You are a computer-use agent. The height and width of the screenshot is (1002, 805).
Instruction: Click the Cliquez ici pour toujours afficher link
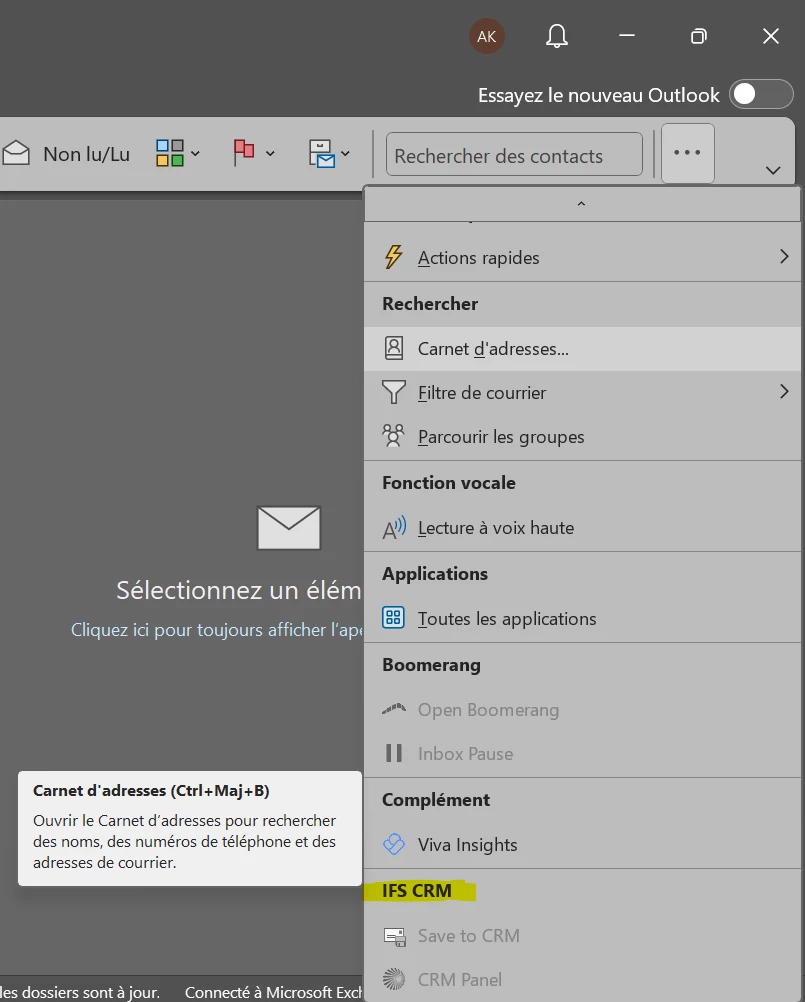pos(217,630)
